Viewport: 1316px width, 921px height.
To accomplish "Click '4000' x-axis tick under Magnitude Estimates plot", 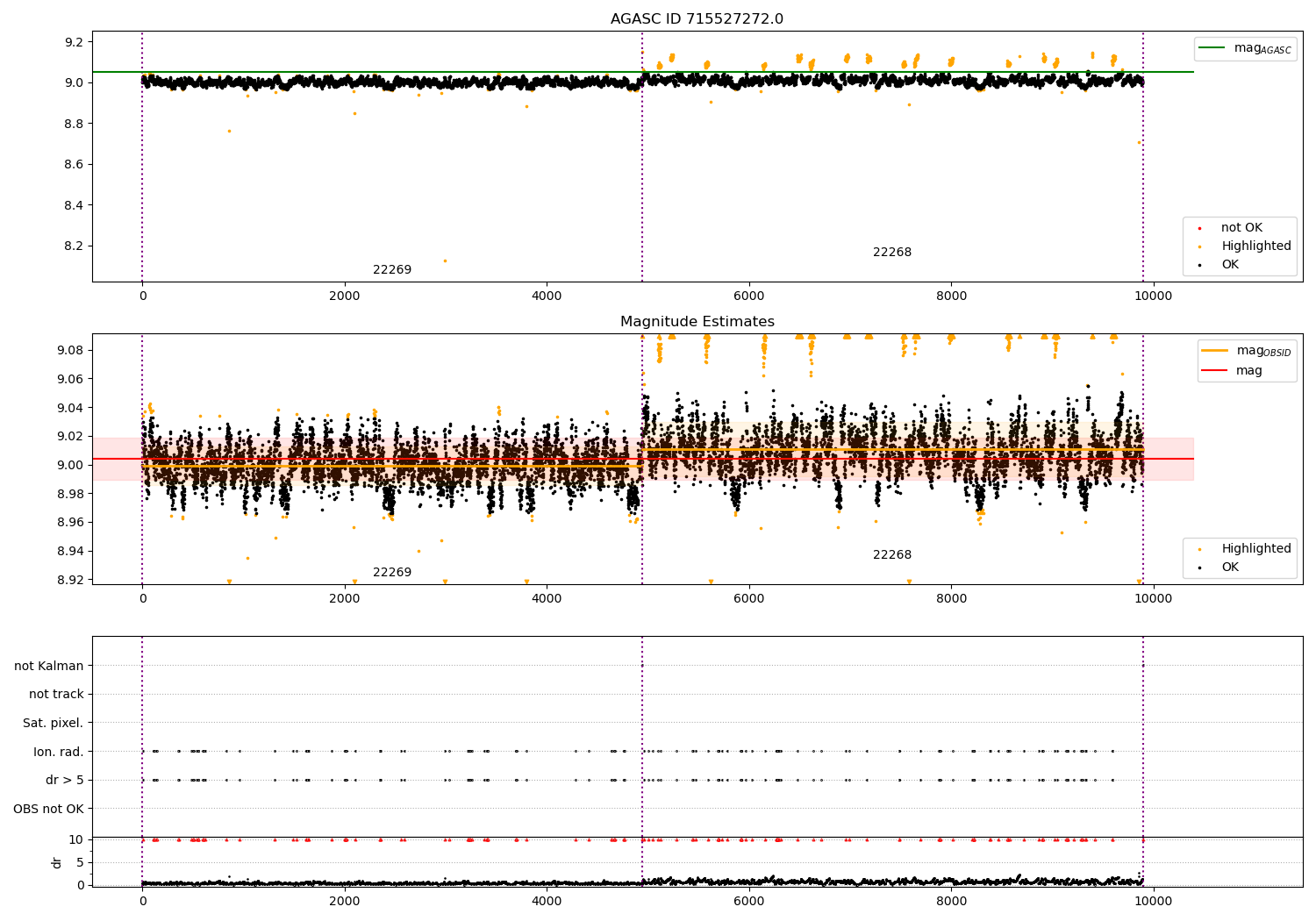I will coord(547,599).
